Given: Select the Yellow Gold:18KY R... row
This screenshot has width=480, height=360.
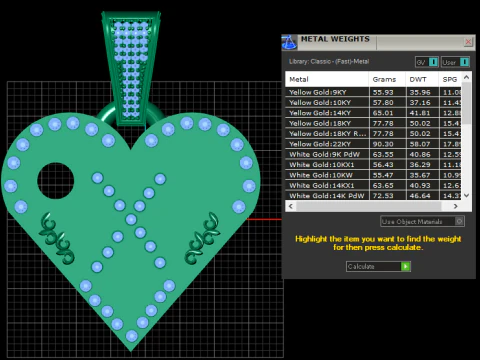Looking at the screenshot, I should coord(373,134).
